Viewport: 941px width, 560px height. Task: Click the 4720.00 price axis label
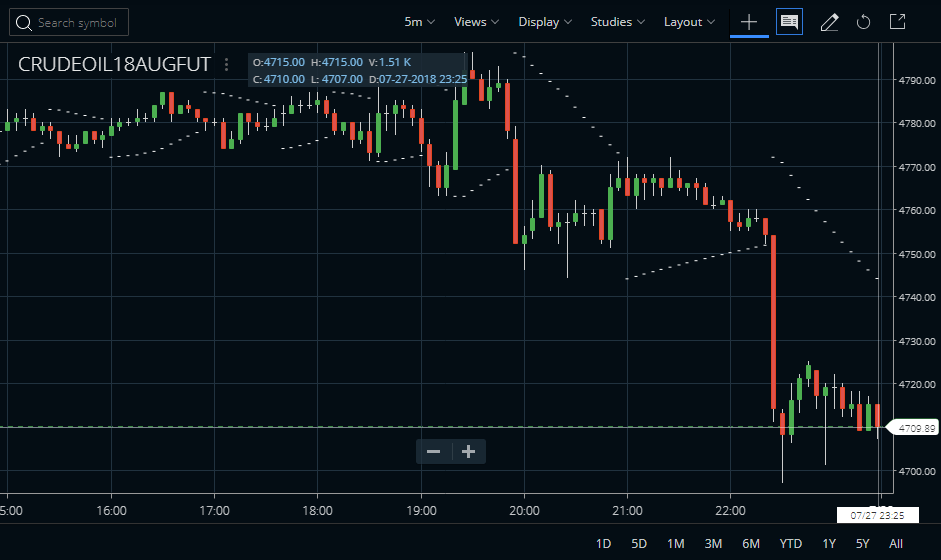pyautogui.click(x=917, y=385)
